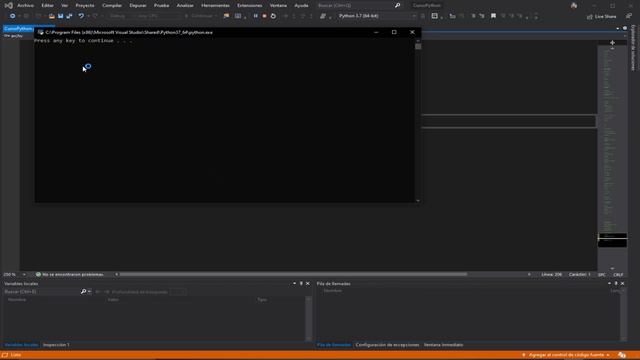Open the Explorador de soluciones side tab
640x360 pixels.
pyautogui.click(x=633, y=48)
